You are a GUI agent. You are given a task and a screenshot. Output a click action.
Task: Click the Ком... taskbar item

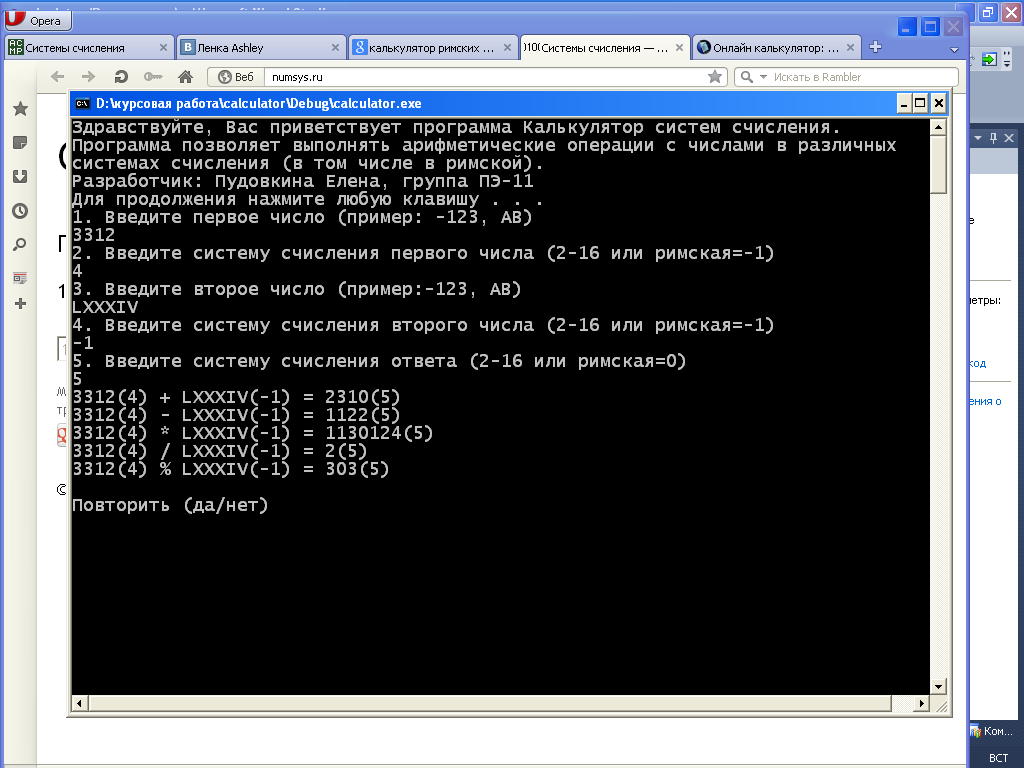(x=992, y=731)
